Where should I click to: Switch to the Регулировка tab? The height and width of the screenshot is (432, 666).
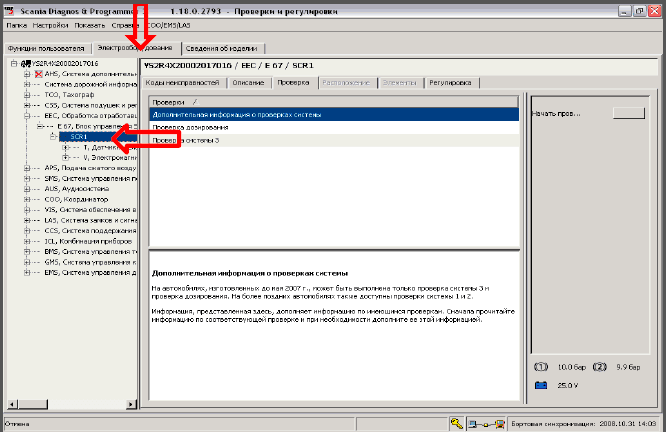click(x=449, y=82)
